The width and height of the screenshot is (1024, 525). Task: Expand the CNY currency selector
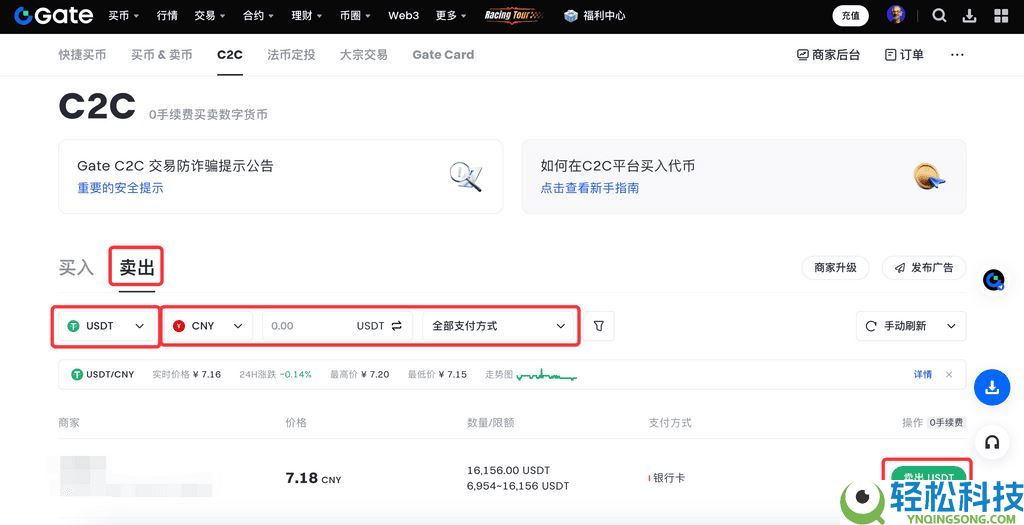point(208,326)
